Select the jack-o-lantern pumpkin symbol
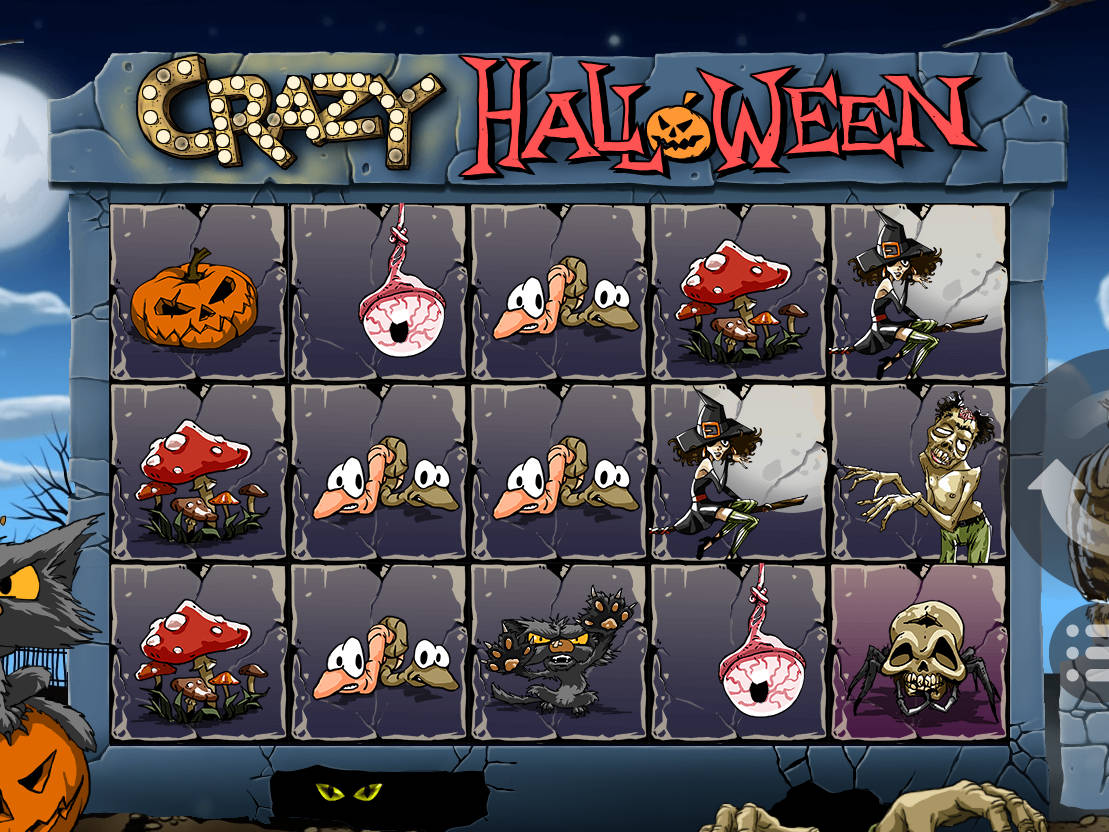Viewport: 1109px width, 832px height. [194, 299]
